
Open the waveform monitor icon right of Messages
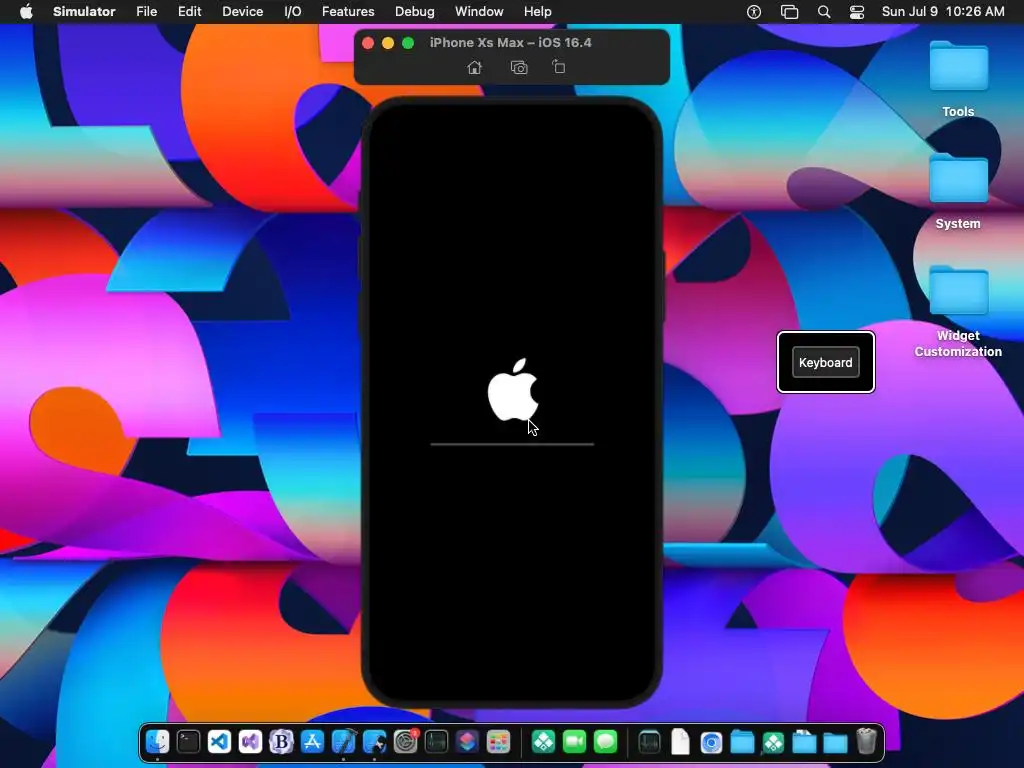coord(649,742)
